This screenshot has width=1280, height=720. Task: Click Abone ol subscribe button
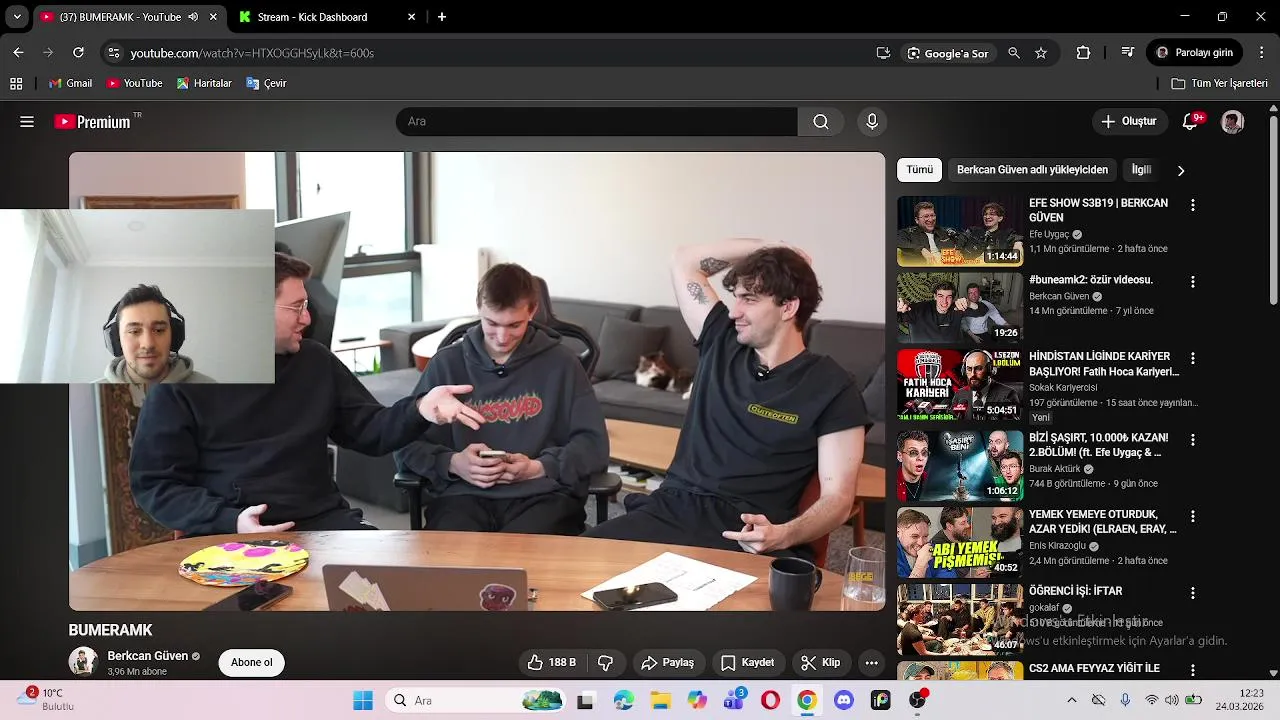[251, 662]
